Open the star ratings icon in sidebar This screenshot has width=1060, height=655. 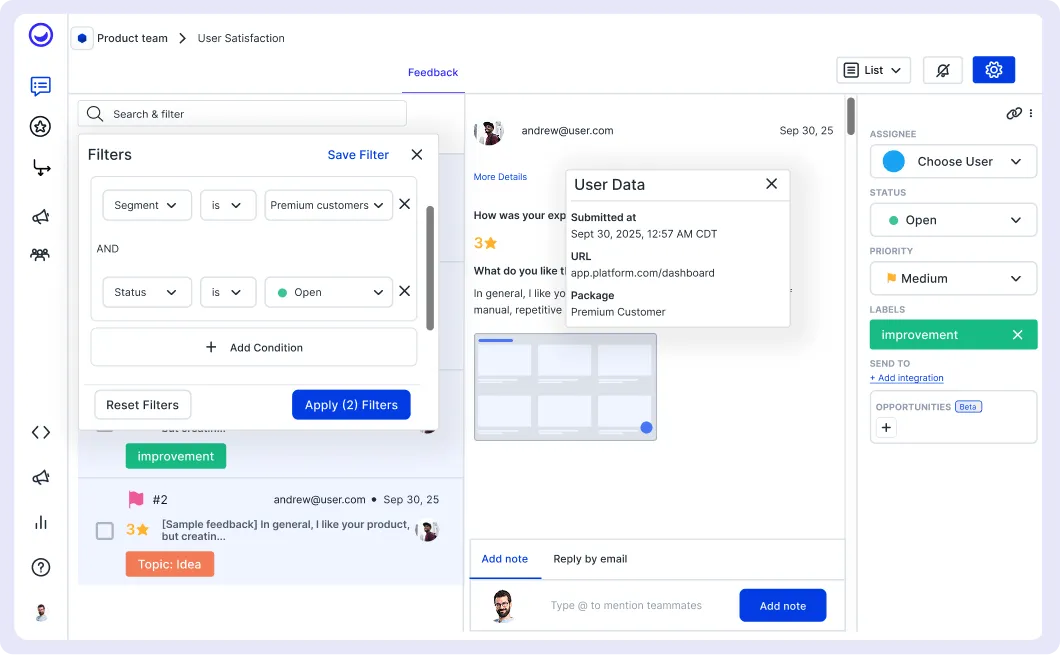41,126
